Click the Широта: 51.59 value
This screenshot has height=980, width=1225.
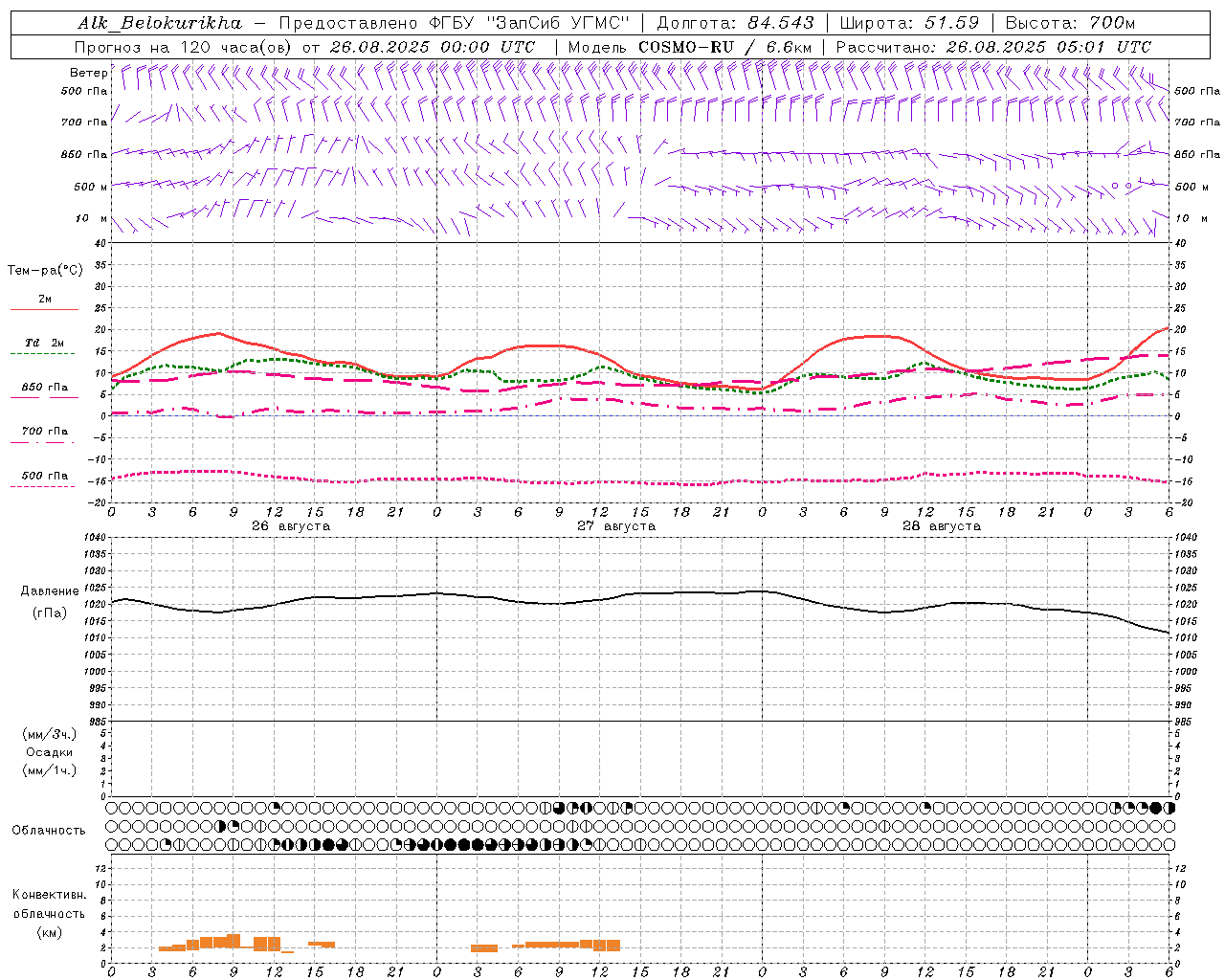point(909,23)
